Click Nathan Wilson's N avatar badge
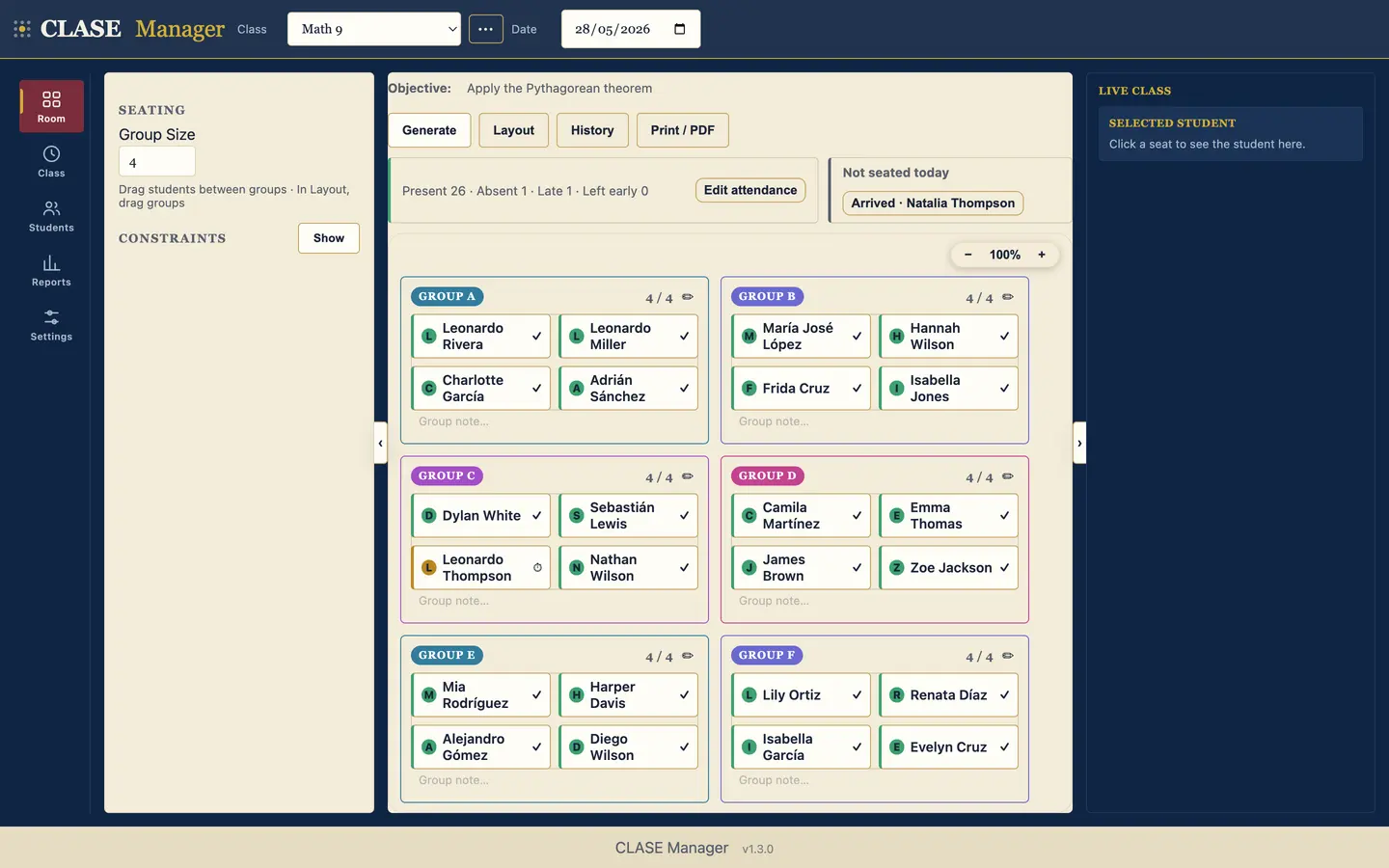Image resolution: width=1389 pixels, height=868 pixels. point(576,568)
